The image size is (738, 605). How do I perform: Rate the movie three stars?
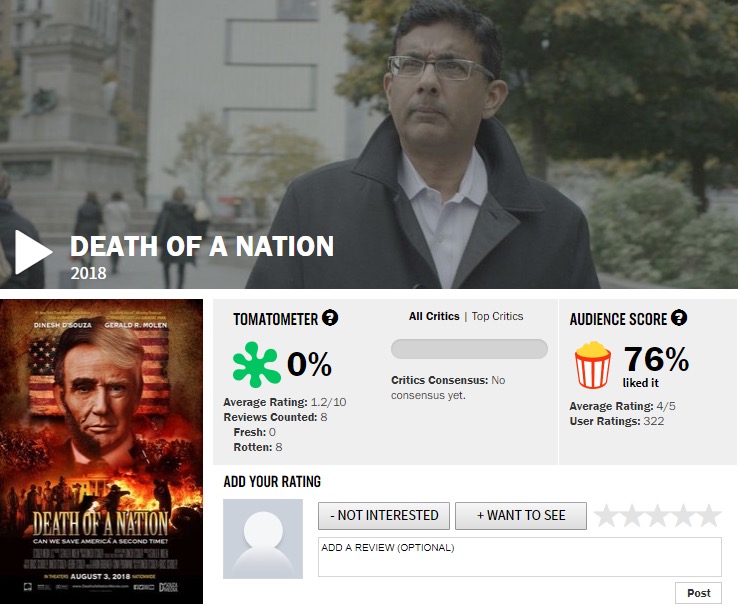point(658,516)
